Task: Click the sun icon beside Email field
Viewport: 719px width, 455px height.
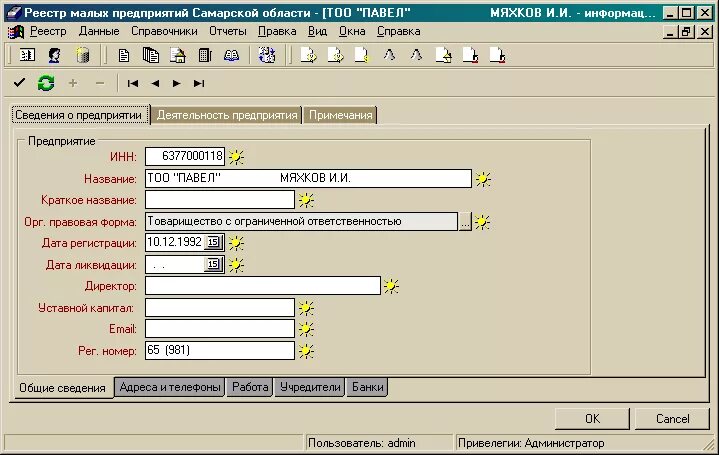Action: (306, 329)
